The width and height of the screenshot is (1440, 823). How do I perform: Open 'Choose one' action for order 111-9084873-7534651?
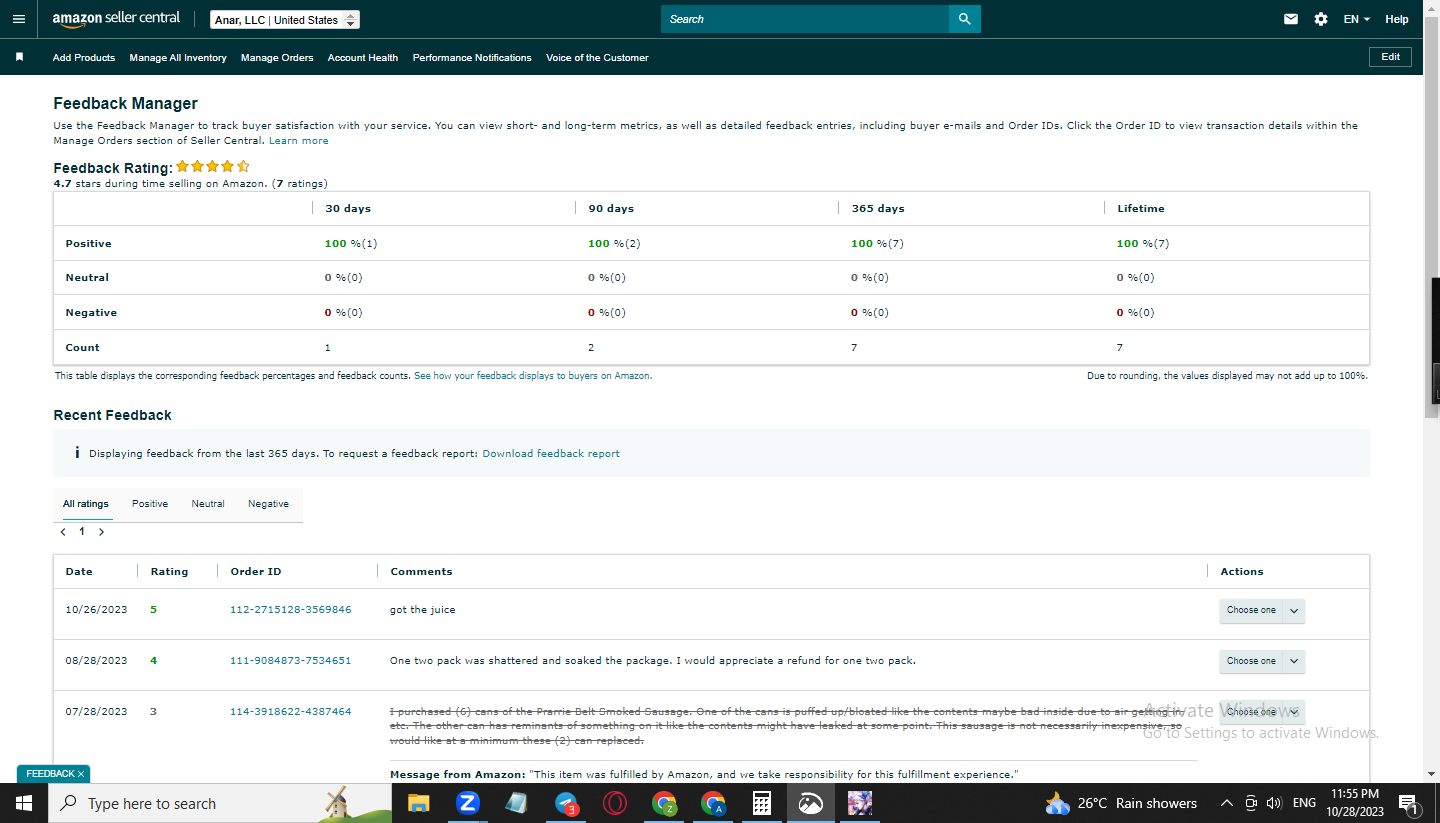click(1262, 661)
